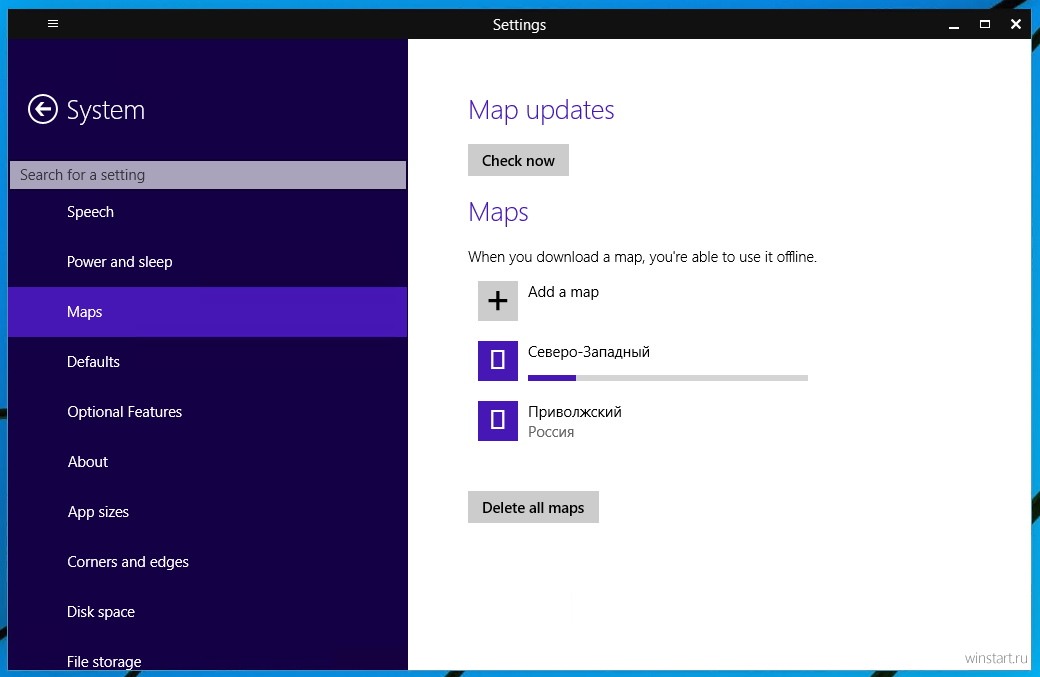1040x677 pixels.
Task: Open Disk space settings
Action: [x=208, y=612]
